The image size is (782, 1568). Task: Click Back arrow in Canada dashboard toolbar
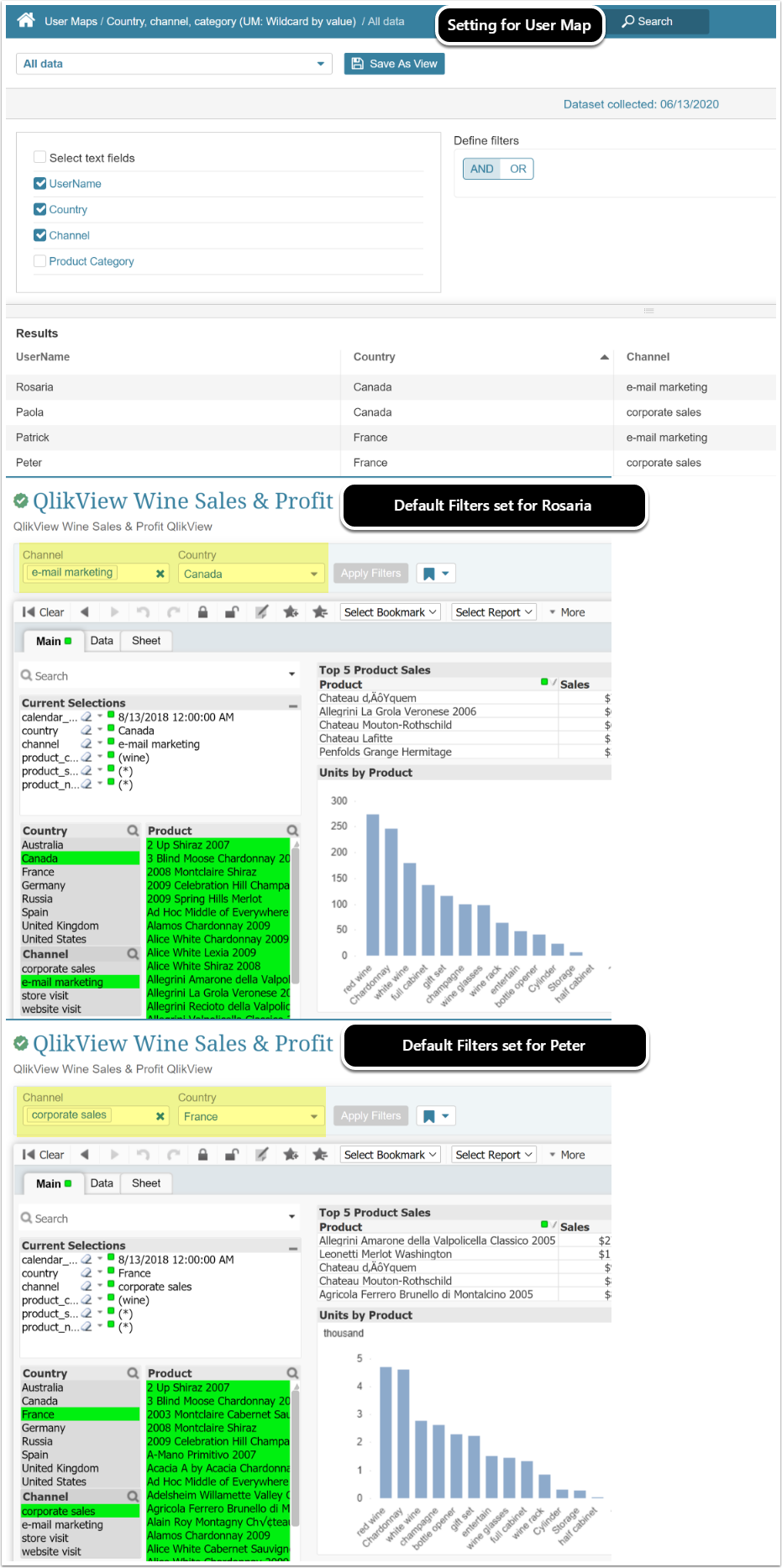[84, 612]
